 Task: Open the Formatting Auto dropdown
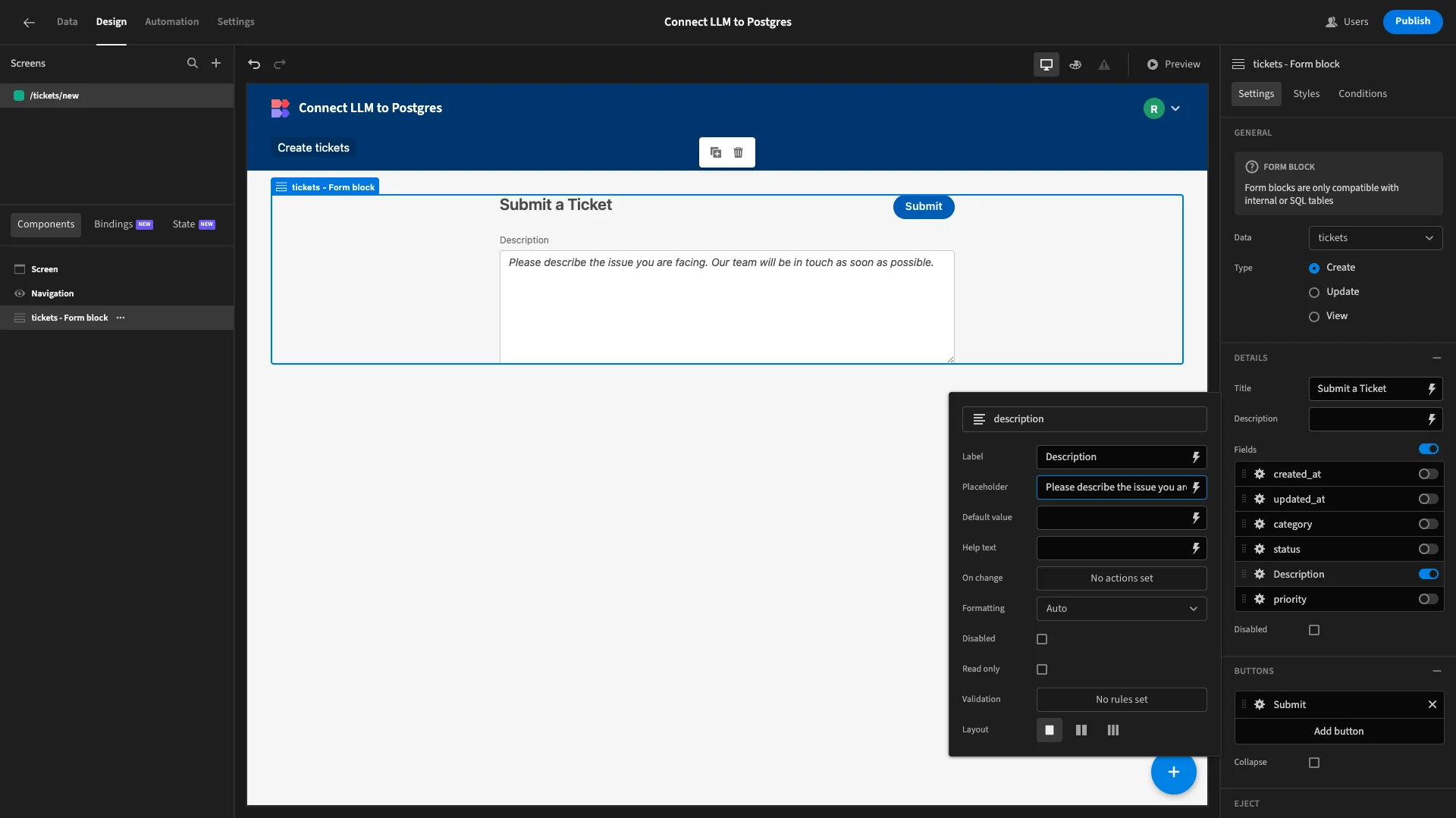tap(1122, 609)
